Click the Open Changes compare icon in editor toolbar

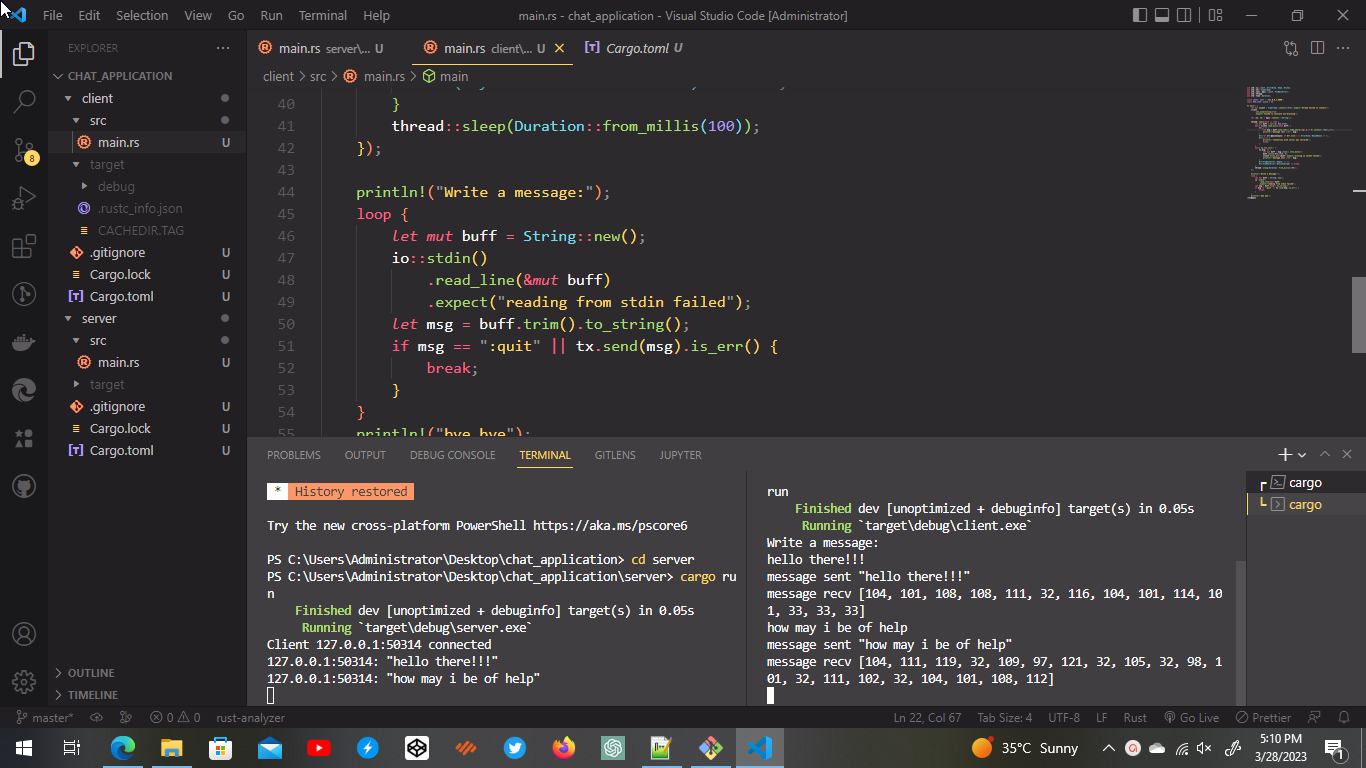(1291, 48)
